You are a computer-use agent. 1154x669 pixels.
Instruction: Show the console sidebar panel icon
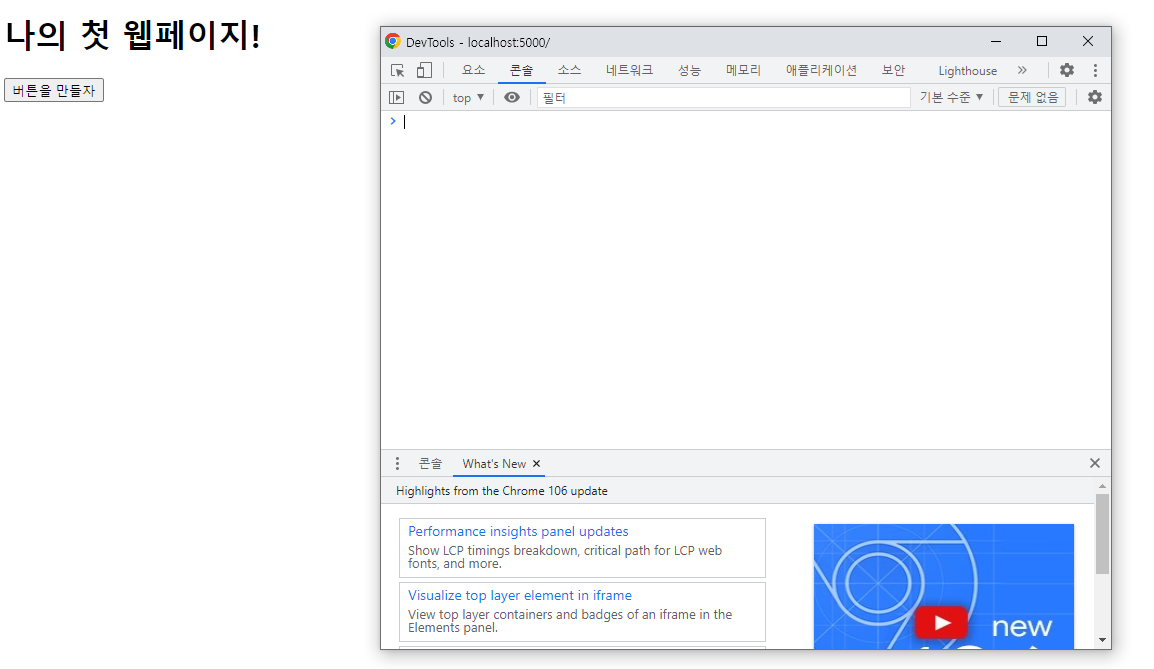397,97
